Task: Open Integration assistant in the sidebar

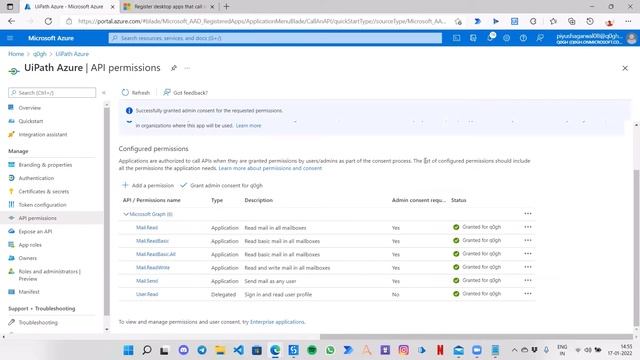Action: (x=43, y=134)
